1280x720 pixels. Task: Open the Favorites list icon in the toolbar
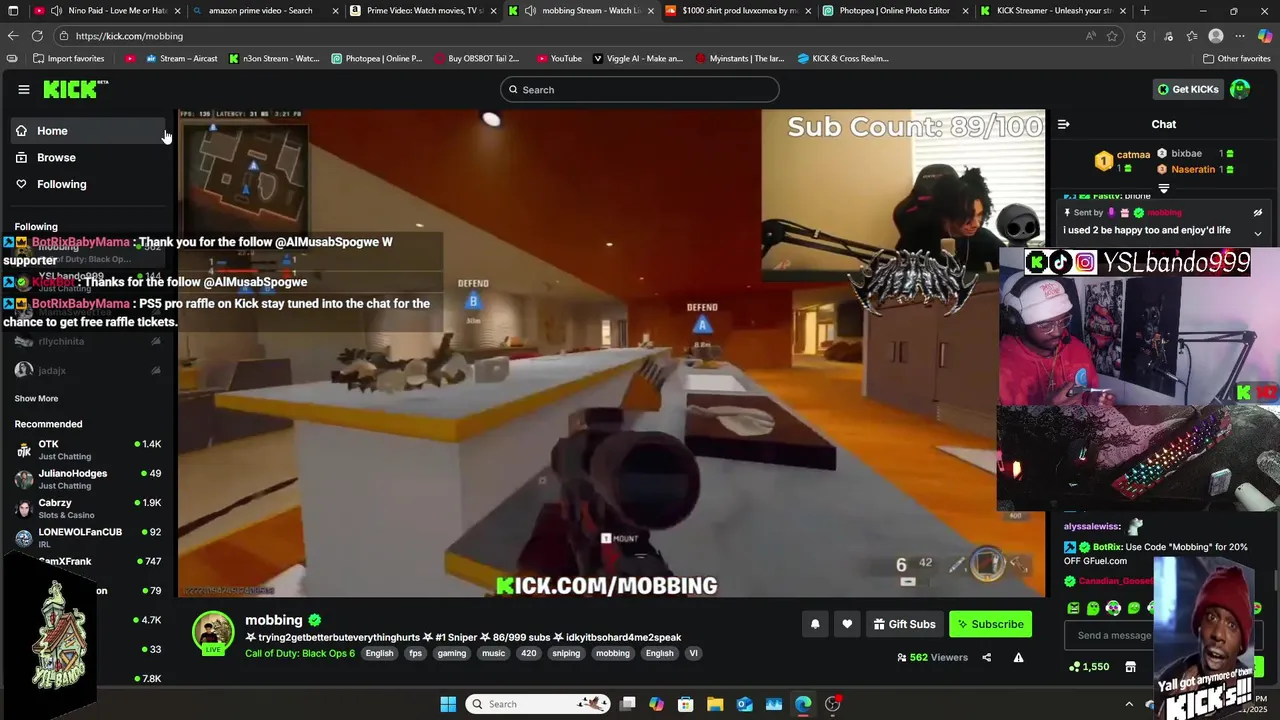[x=1191, y=36]
